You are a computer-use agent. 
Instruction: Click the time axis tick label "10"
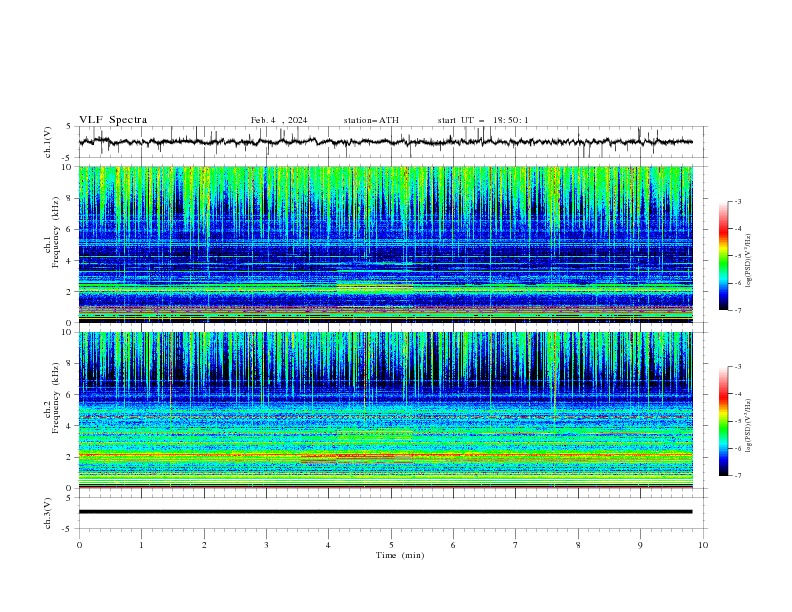click(x=703, y=545)
